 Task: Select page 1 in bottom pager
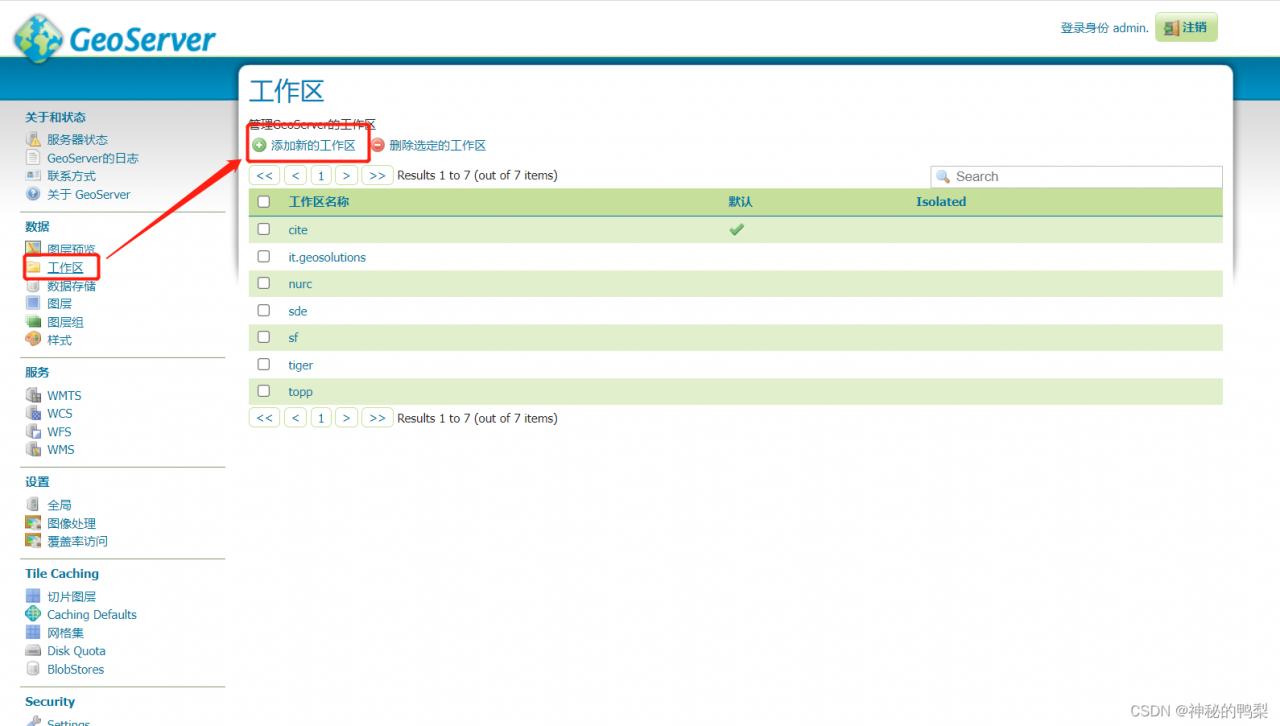[321, 418]
